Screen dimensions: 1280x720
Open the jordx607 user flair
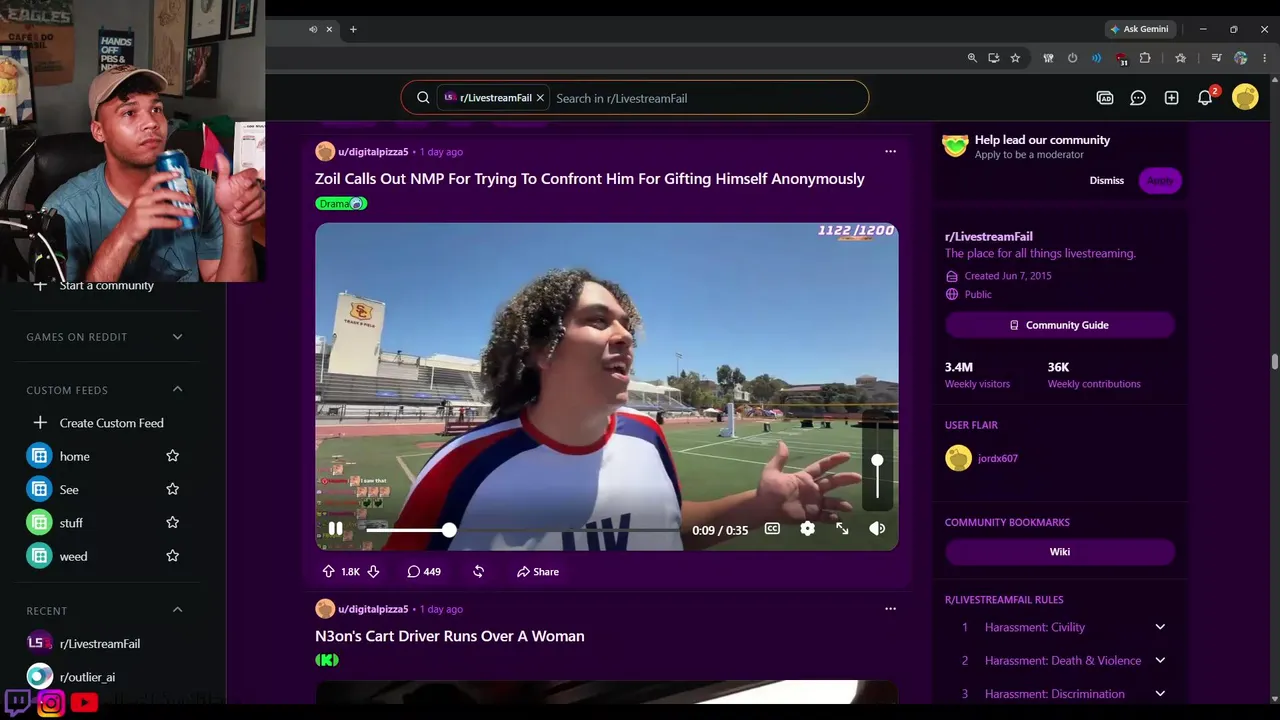point(982,458)
